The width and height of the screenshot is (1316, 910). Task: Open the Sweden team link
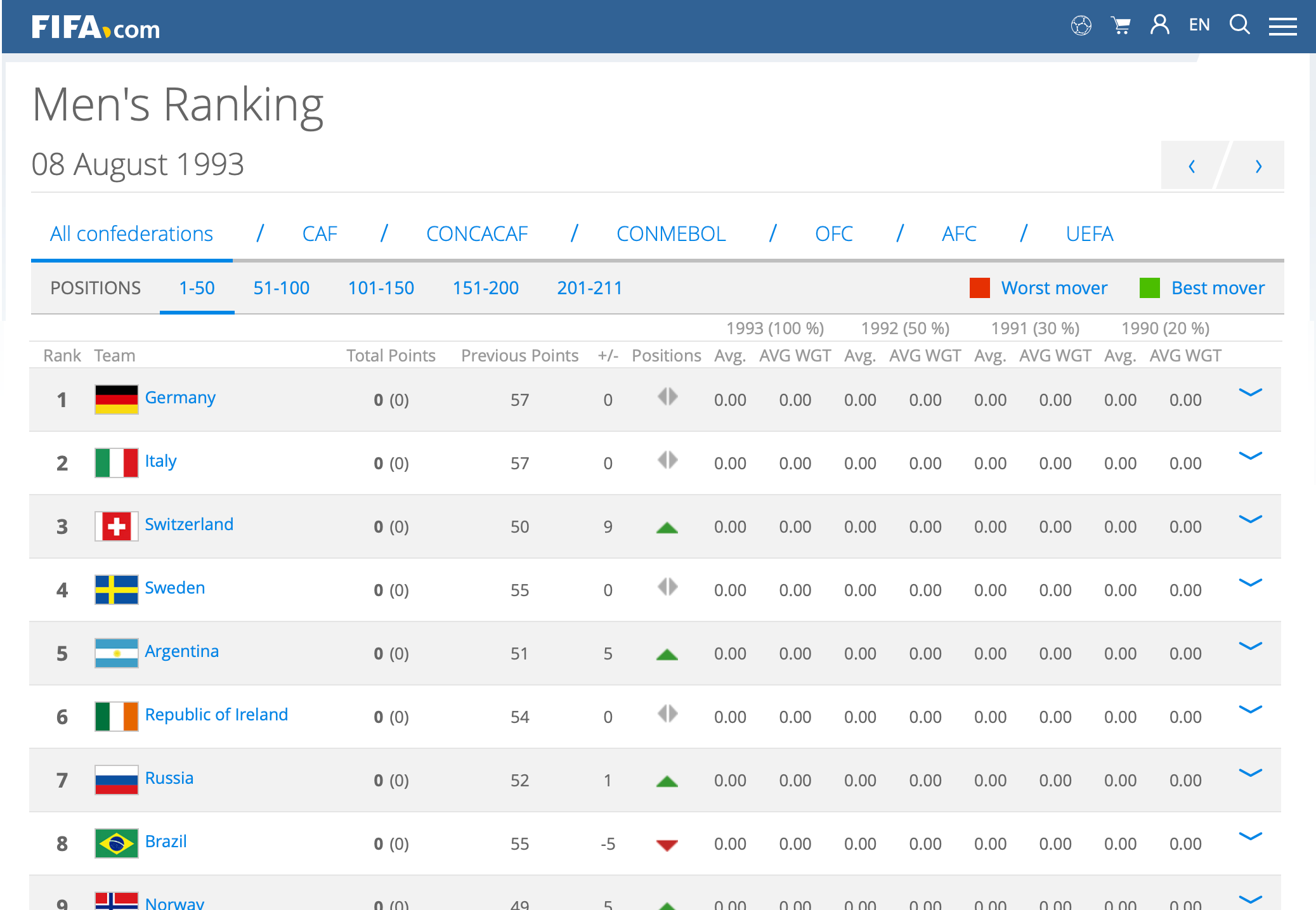coord(175,588)
